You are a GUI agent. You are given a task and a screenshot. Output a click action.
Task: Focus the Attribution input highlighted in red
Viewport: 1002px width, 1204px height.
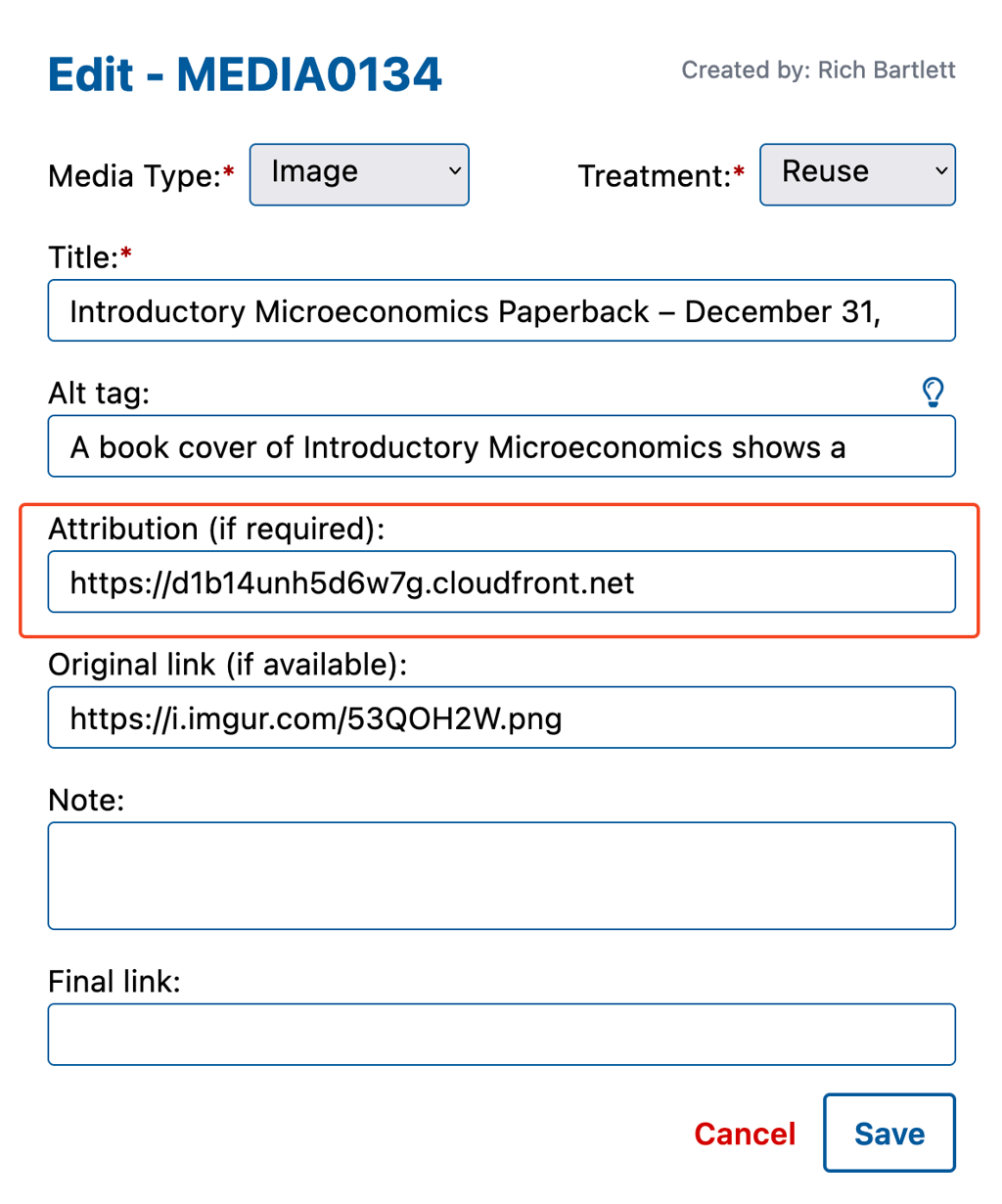pyautogui.click(x=501, y=581)
